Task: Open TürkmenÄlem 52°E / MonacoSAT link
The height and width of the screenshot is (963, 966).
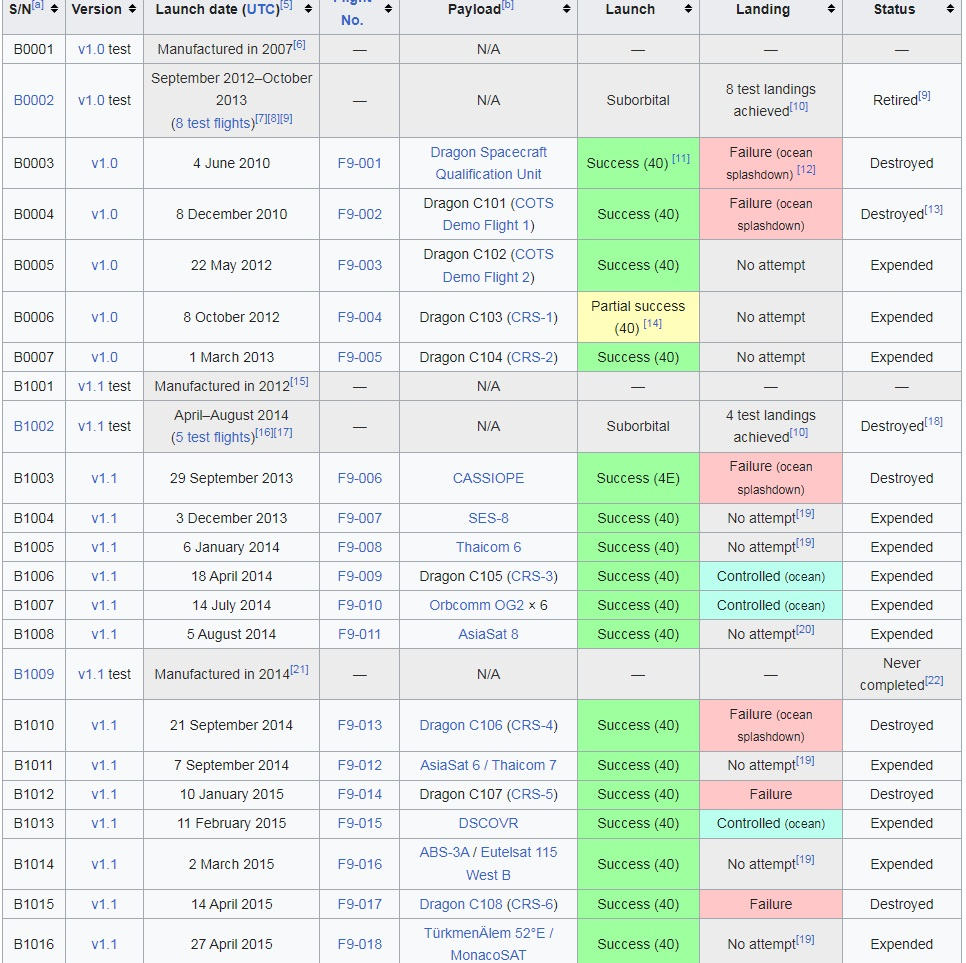Action: tap(489, 944)
